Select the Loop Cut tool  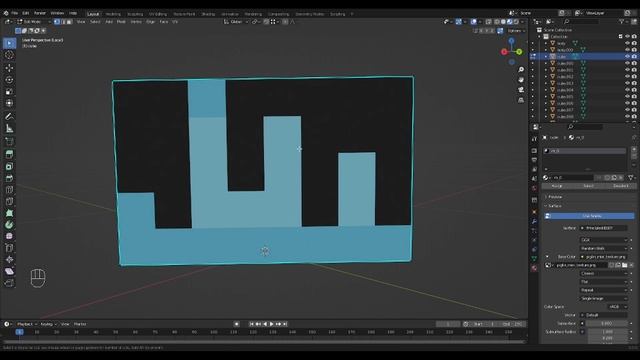click(x=9, y=189)
